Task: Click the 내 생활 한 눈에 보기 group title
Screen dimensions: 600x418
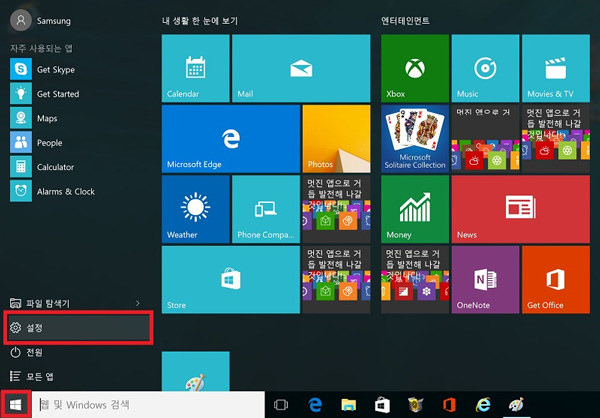Action: pyautogui.click(x=200, y=21)
